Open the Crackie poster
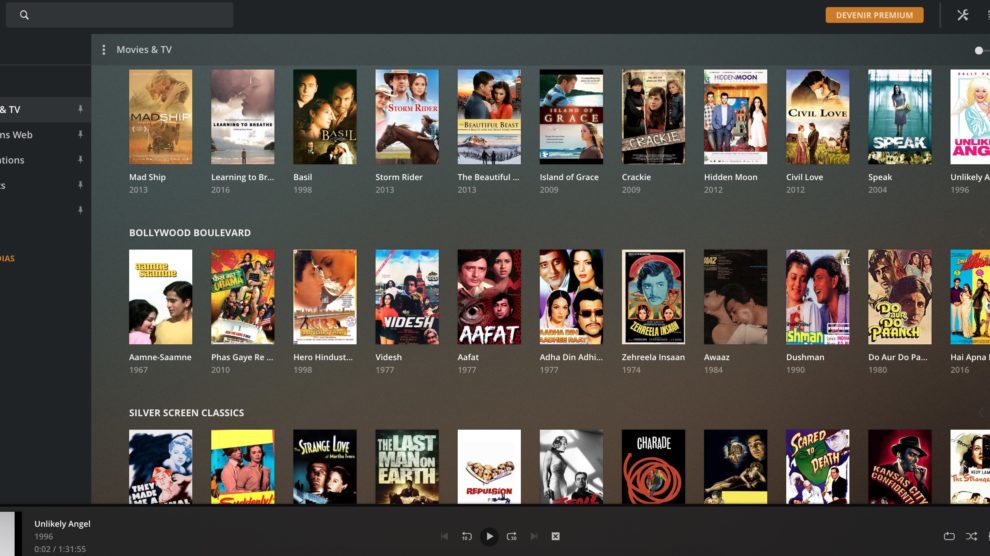This screenshot has width=990, height=556. pos(653,117)
